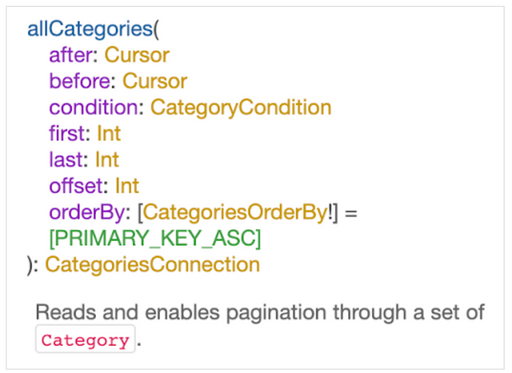Open Cursor type of after argument
This screenshot has height=373, width=512.
coord(137,55)
